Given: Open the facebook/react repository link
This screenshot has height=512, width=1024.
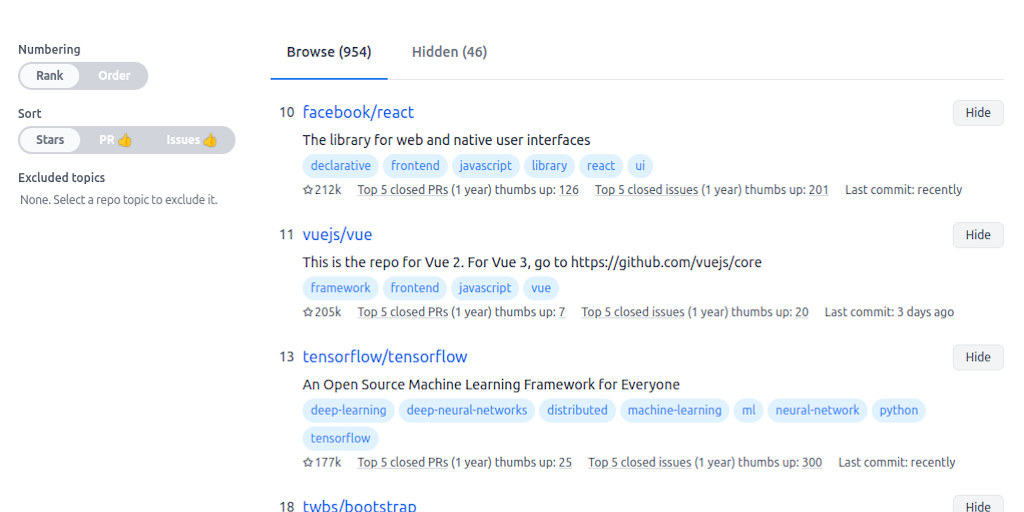Looking at the screenshot, I should (358, 112).
